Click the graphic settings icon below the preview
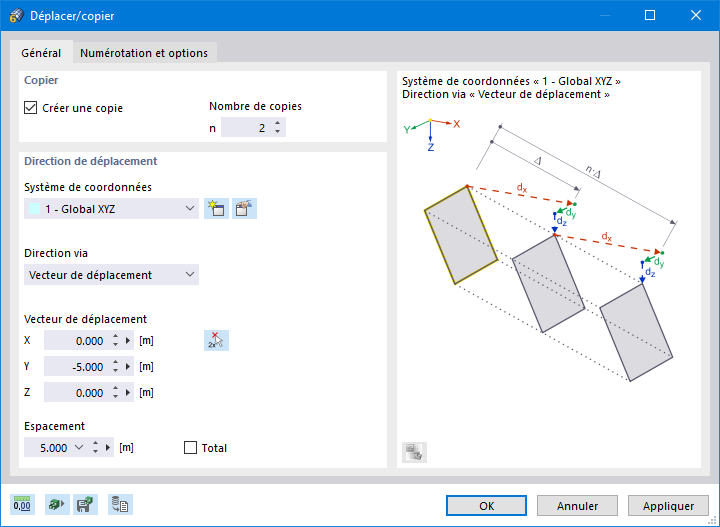The height and width of the screenshot is (527, 720). click(414, 452)
